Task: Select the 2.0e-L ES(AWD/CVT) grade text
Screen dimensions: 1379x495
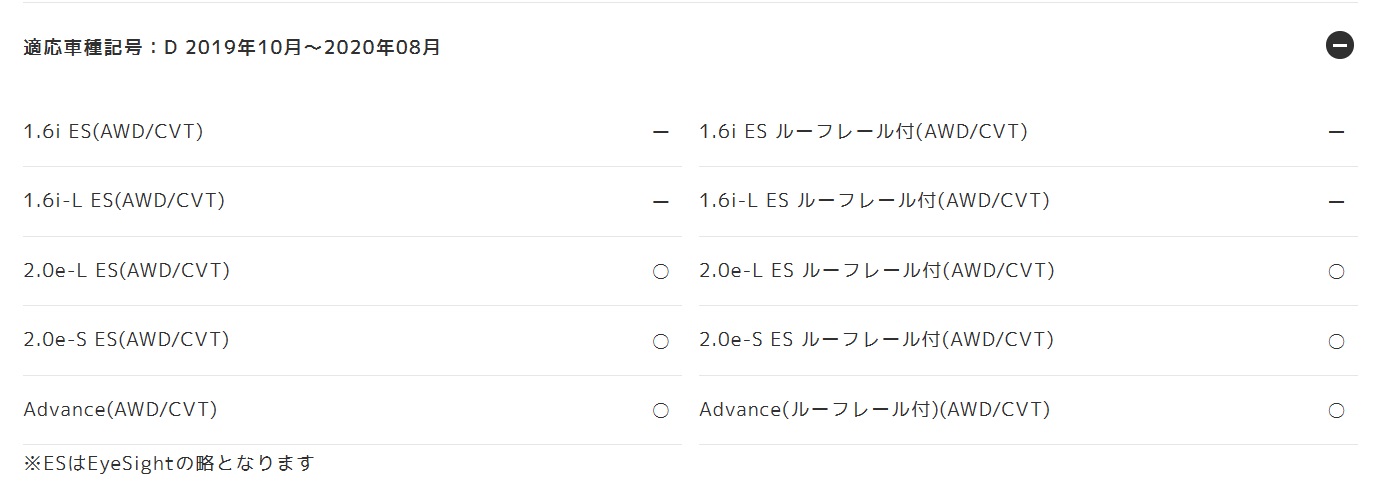Action: tap(127, 270)
